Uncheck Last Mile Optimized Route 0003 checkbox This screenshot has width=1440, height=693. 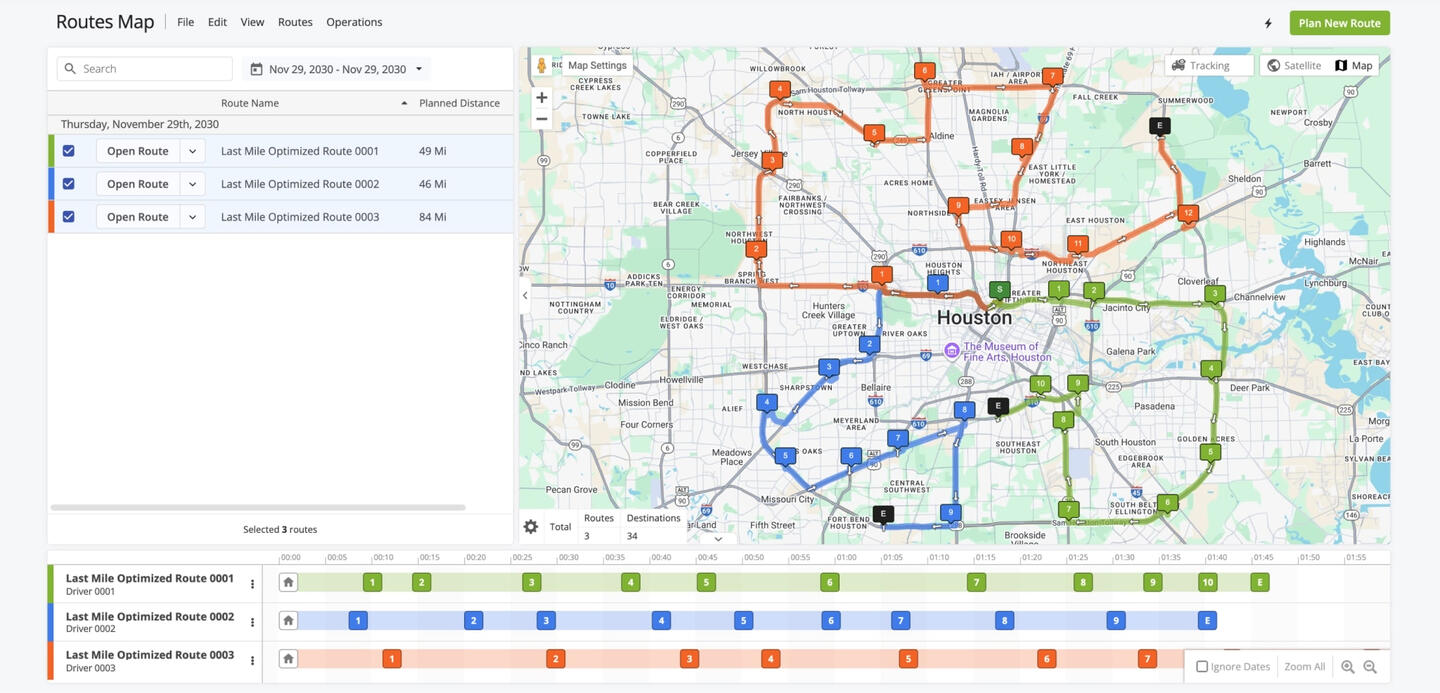(68, 217)
